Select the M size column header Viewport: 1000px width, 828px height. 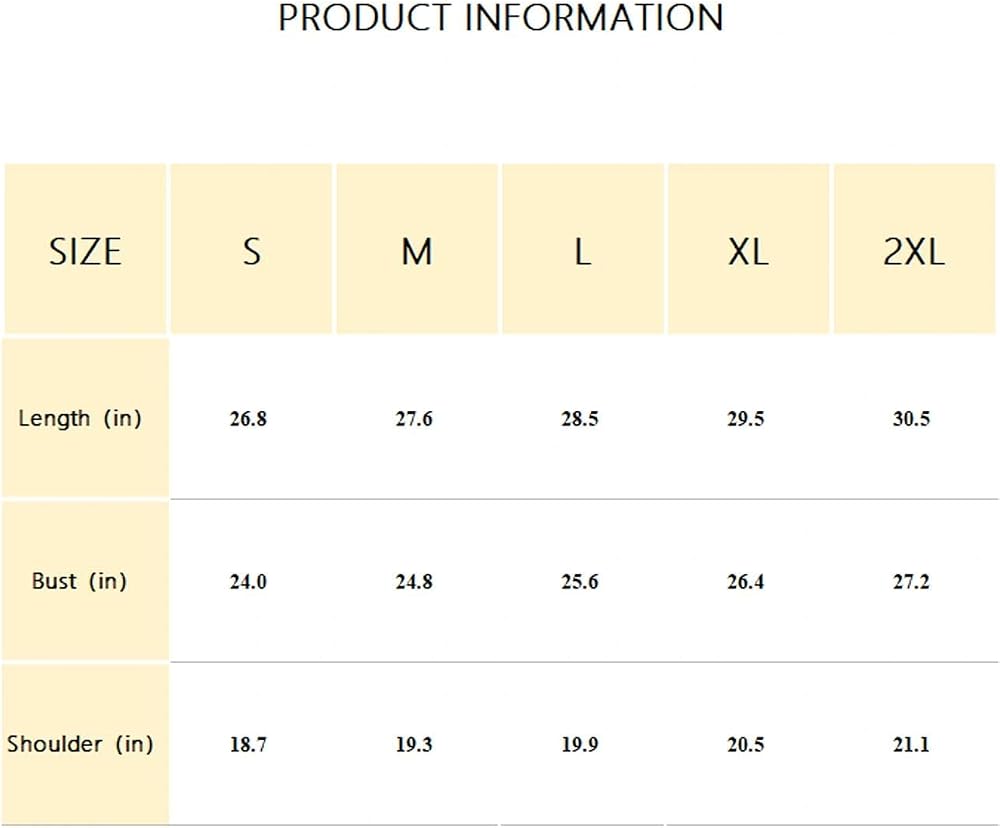(417, 249)
